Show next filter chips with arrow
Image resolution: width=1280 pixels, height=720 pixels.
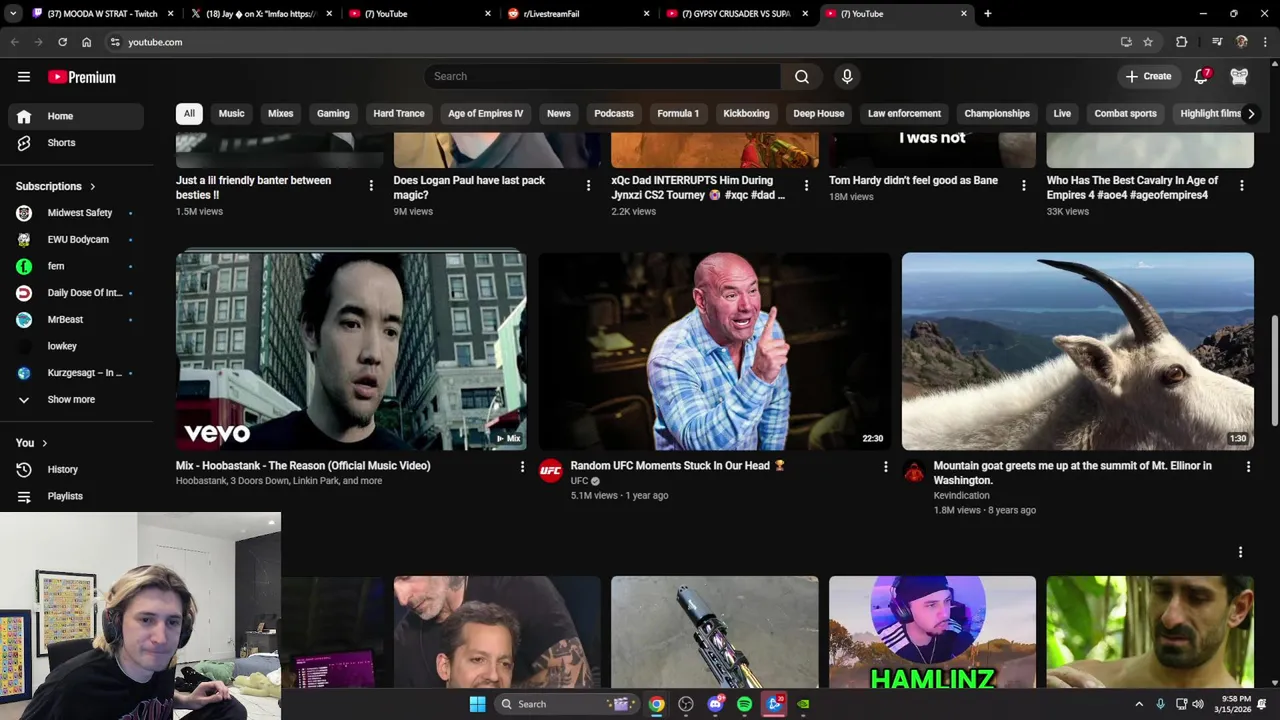click(1250, 114)
